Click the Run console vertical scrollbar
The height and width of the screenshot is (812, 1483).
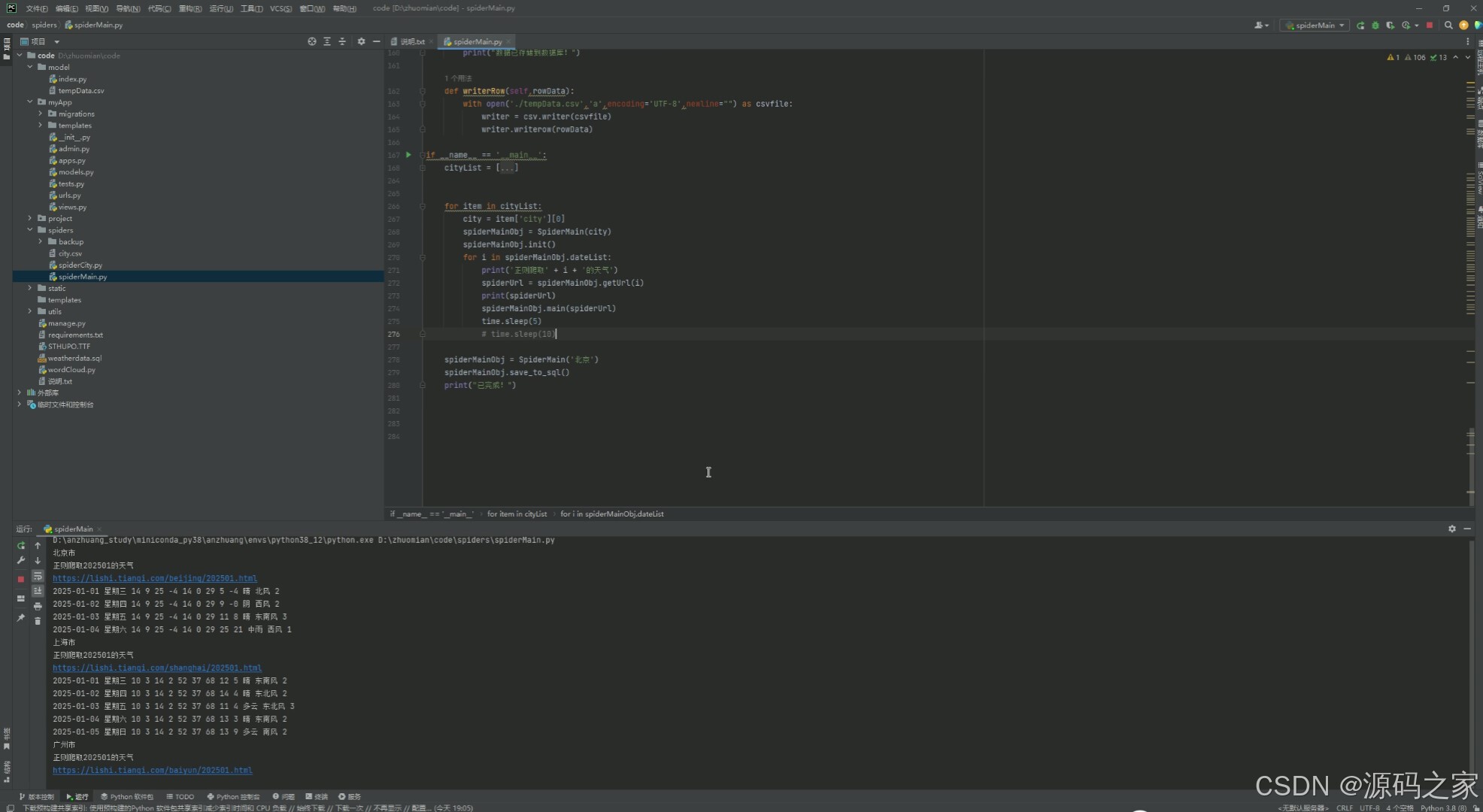[1472, 662]
